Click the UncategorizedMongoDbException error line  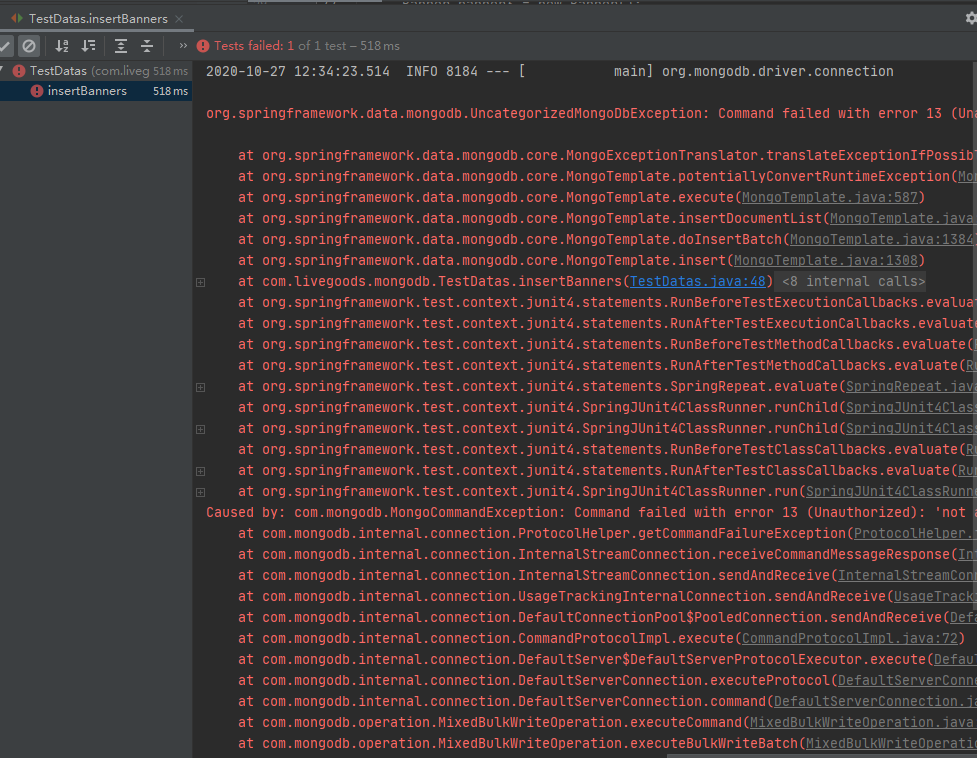point(591,113)
